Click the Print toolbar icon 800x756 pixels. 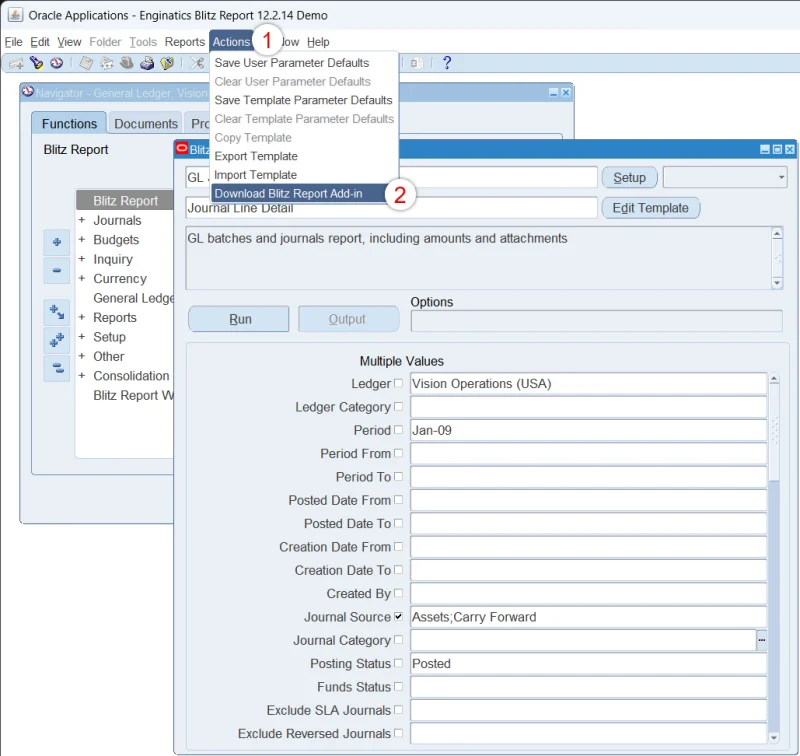coord(147,63)
